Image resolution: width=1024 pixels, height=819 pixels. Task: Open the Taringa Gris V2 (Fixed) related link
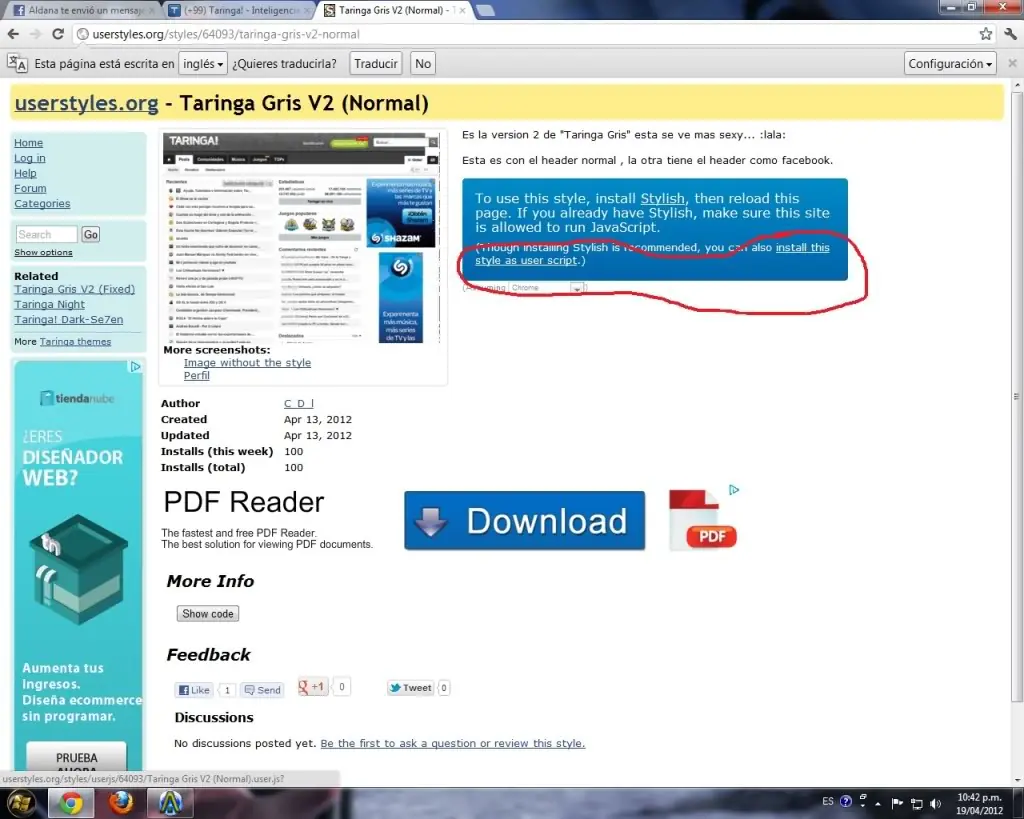(x=74, y=289)
